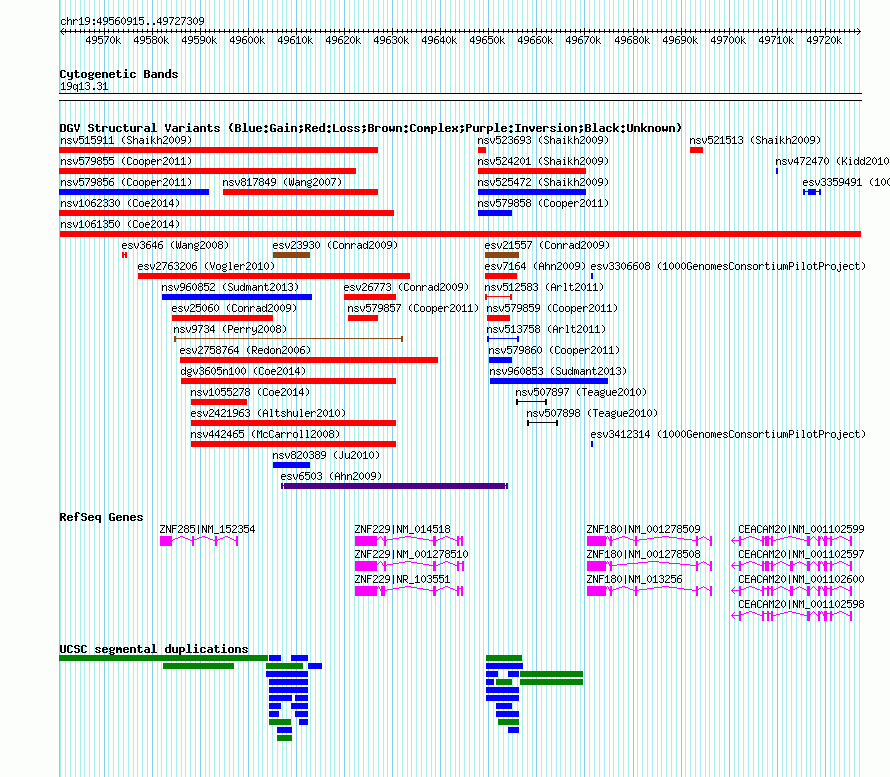Select the CEACAM20|NM_001102598 transcript label
This screenshot has width=890, height=777.
(801, 604)
